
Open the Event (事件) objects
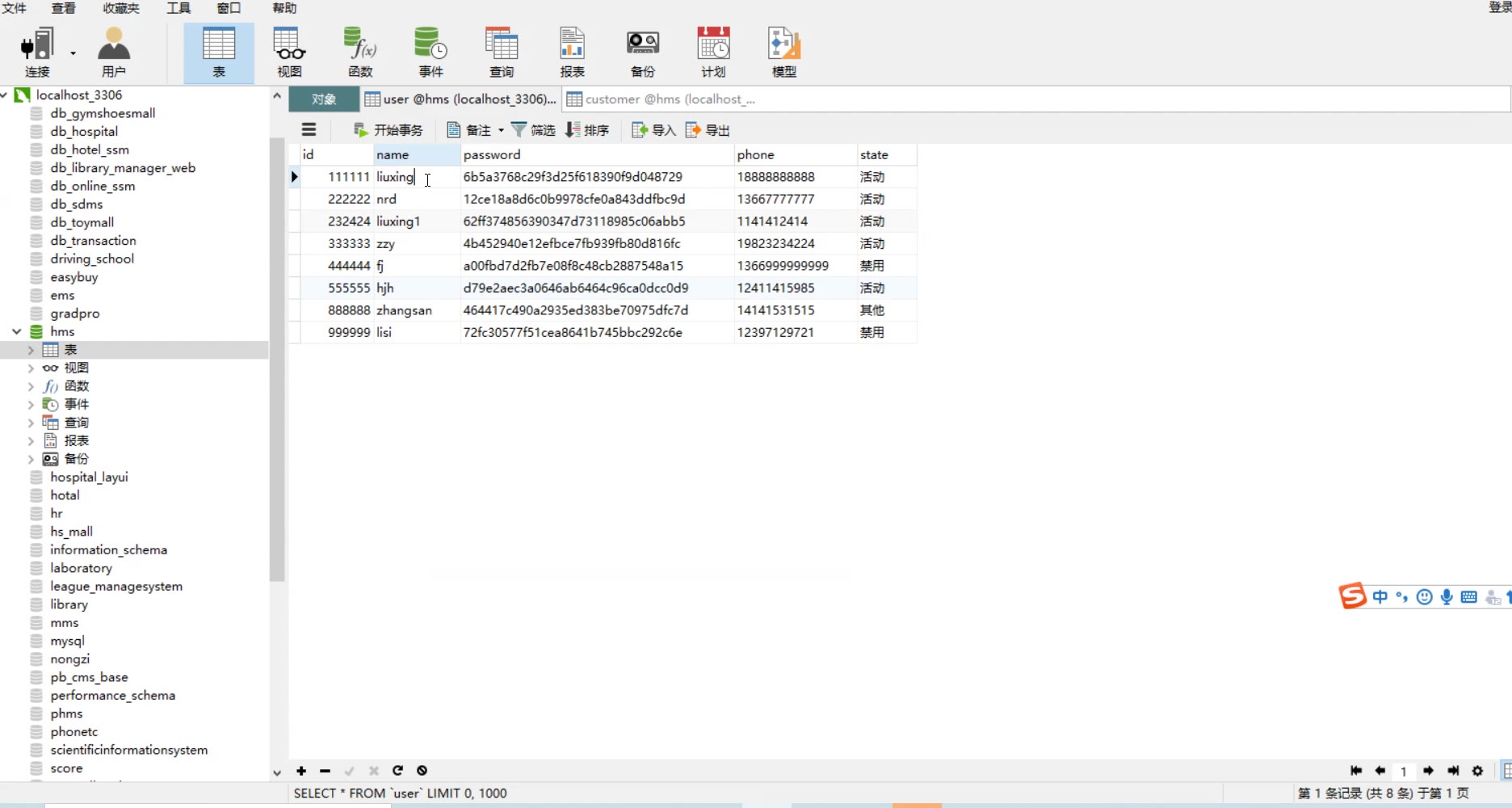pos(430,52)
